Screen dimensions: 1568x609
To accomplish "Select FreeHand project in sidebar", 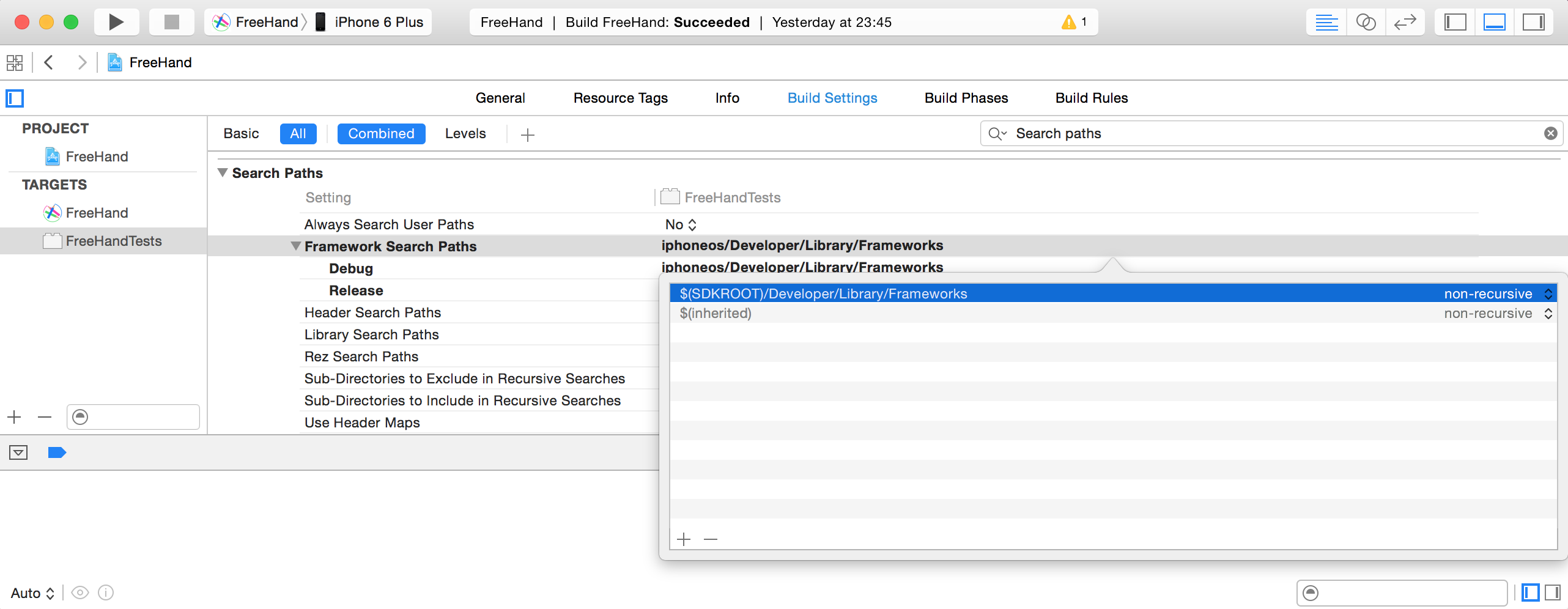I will pyautogui.click(x=87, y=157).
